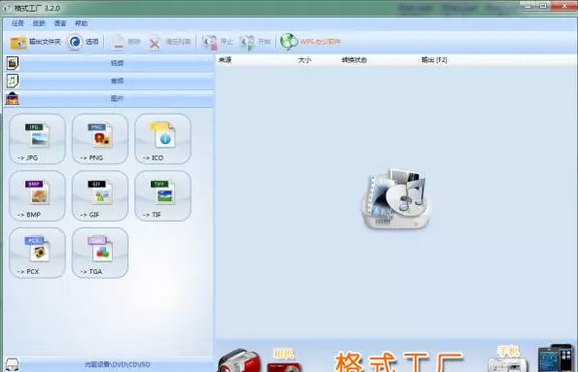Image resolution: width=578 pixels, height=372 pixels.
Task: Choose the PCX conversion icon
Action: point(37,253)
